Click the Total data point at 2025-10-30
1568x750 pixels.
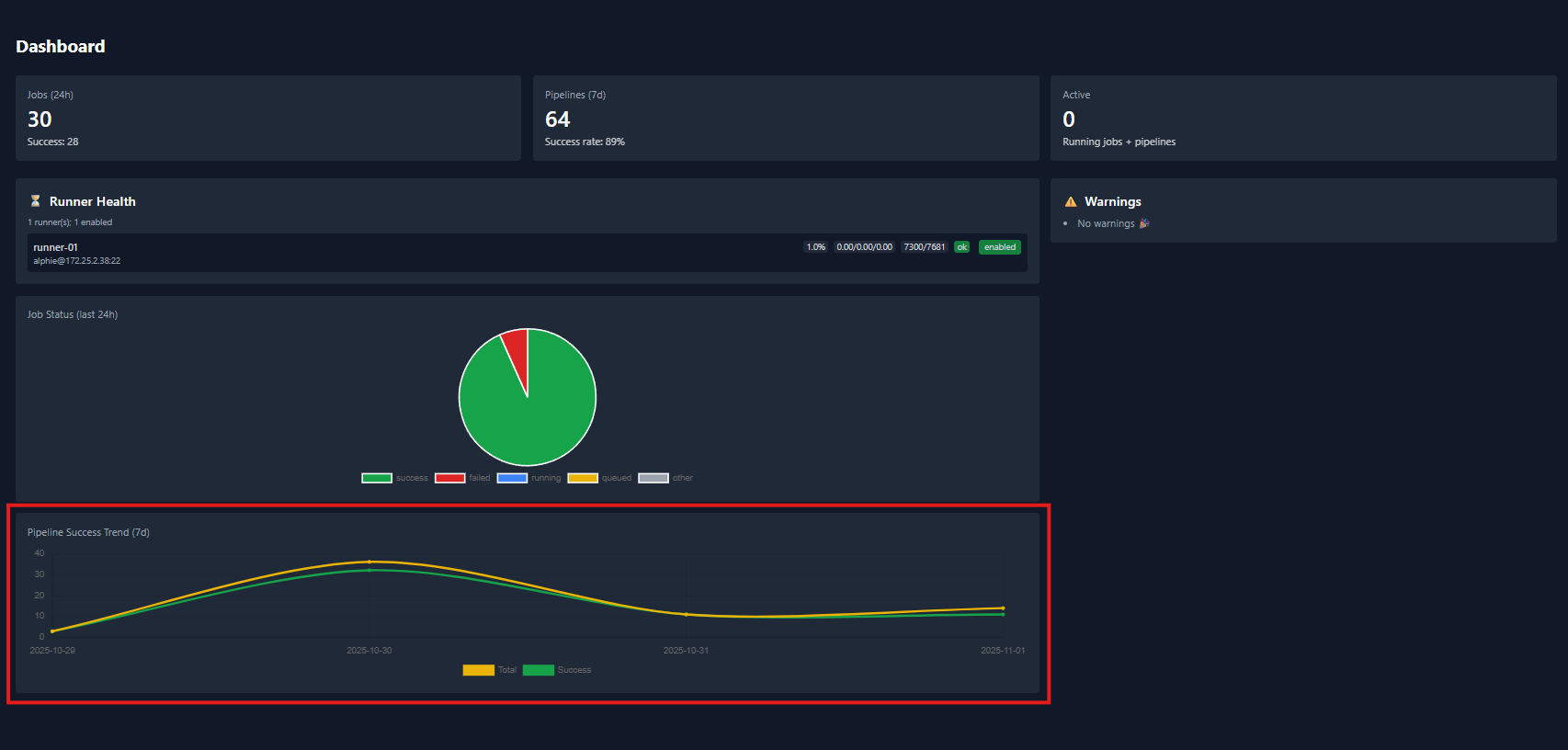coord(369,562)
